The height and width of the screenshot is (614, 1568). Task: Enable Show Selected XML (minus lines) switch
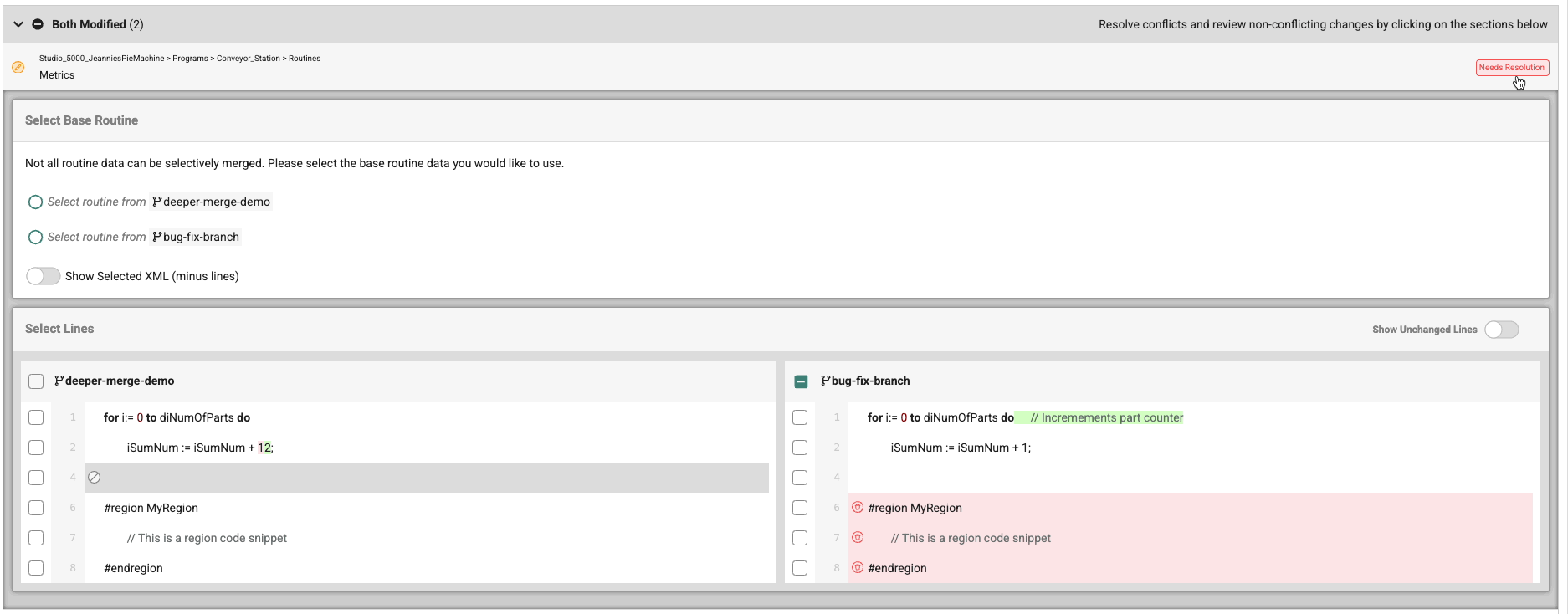43,276
